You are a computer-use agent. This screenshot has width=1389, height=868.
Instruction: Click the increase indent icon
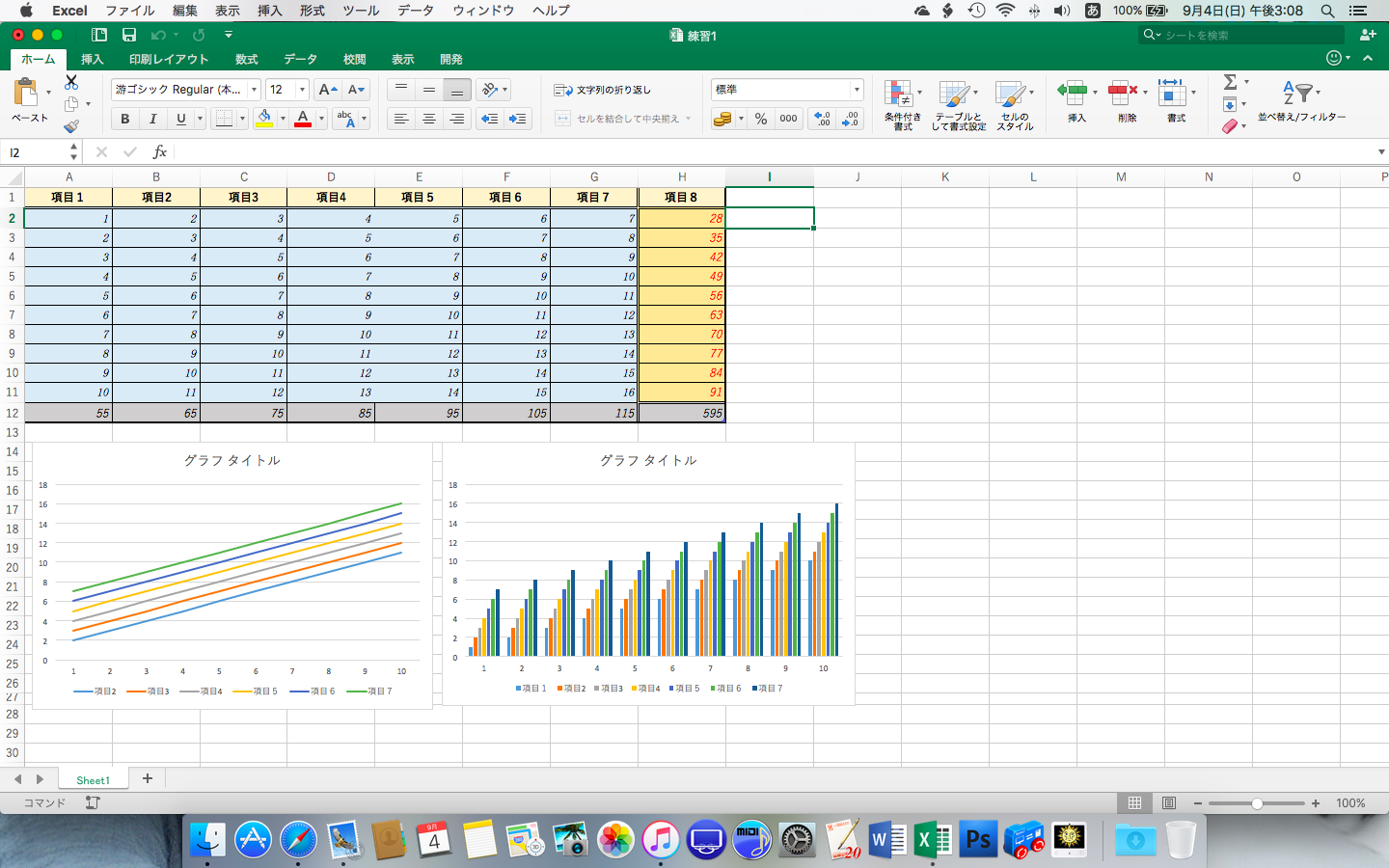point(518,119)
